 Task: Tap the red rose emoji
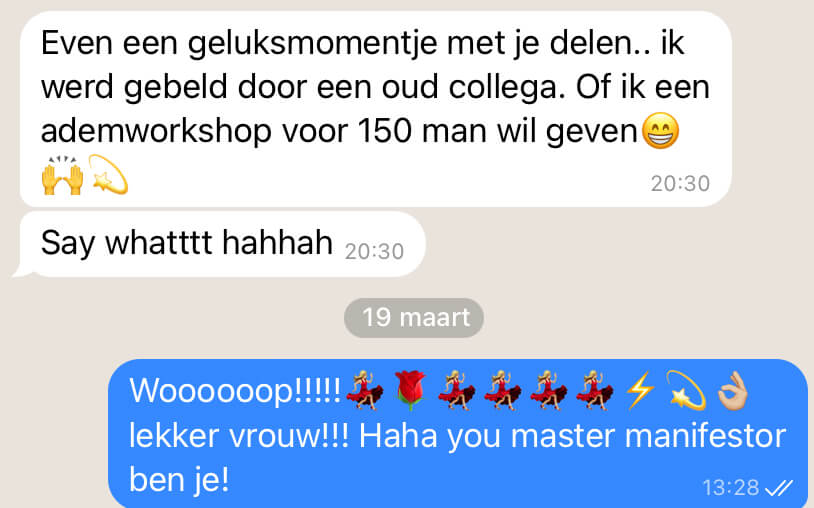click(x=410, y=390)
